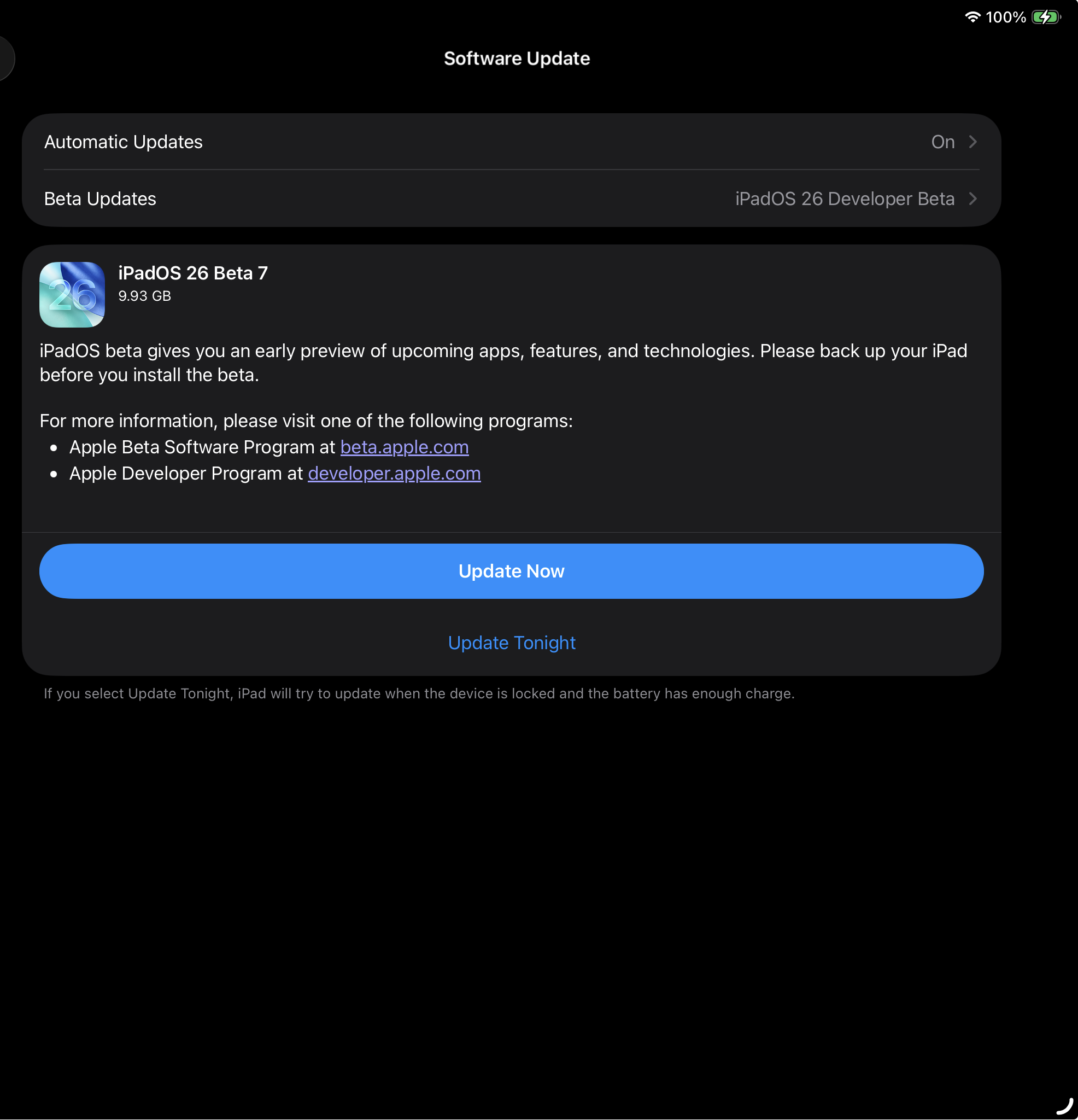Open the developer.apple.com link
The image size is (1078, 1120).
point(394,474)
